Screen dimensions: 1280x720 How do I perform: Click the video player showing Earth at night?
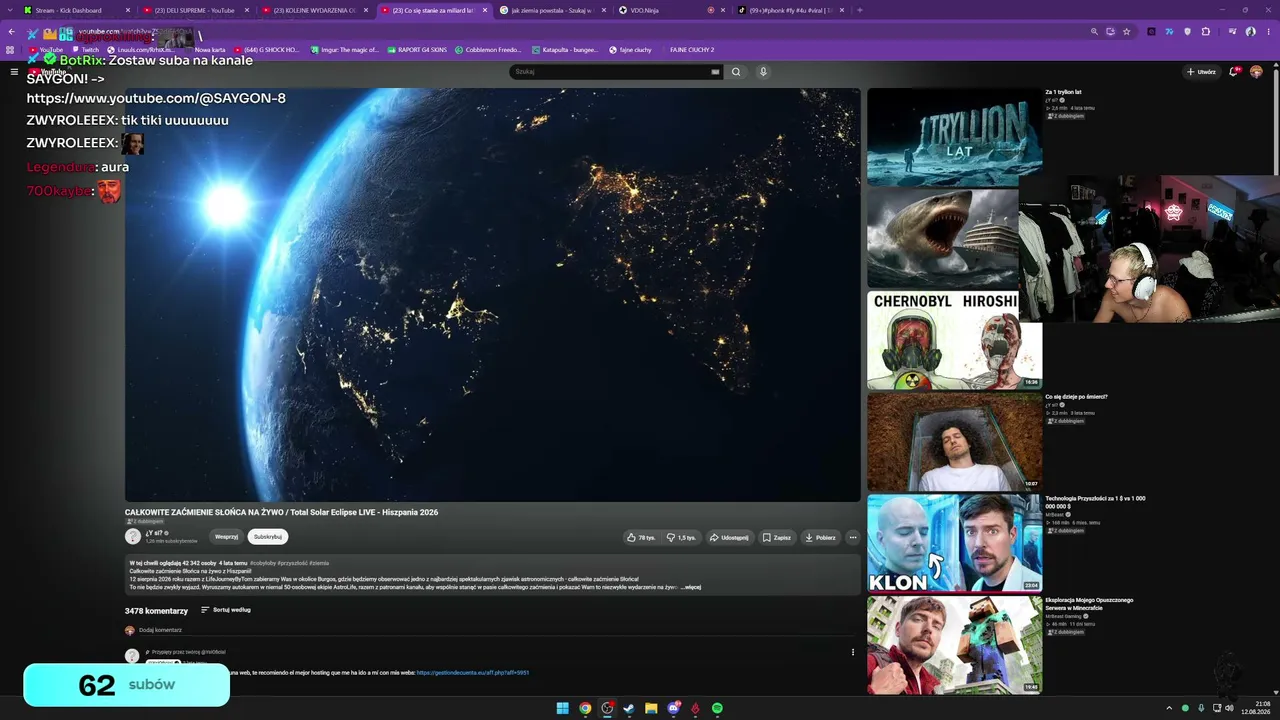492,295
